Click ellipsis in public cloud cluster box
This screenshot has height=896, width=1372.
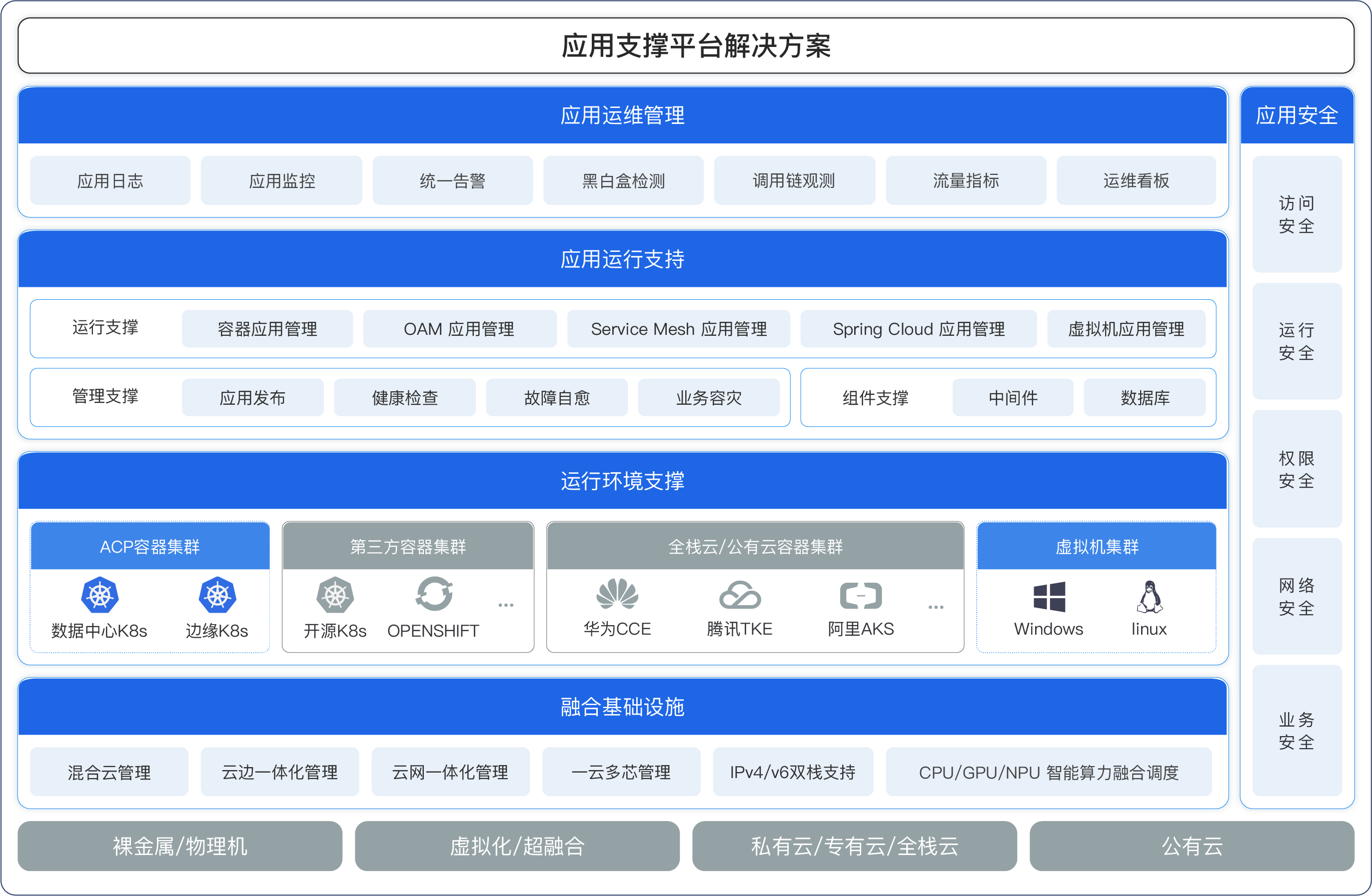pos(936,607)
